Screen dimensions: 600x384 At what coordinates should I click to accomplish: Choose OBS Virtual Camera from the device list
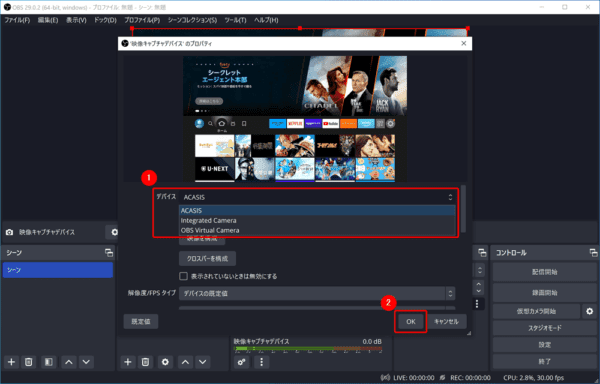click(317, 230)
